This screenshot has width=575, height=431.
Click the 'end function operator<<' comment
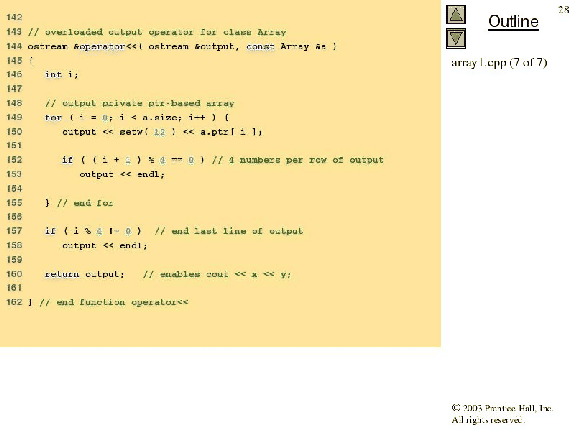click(114, 303)
